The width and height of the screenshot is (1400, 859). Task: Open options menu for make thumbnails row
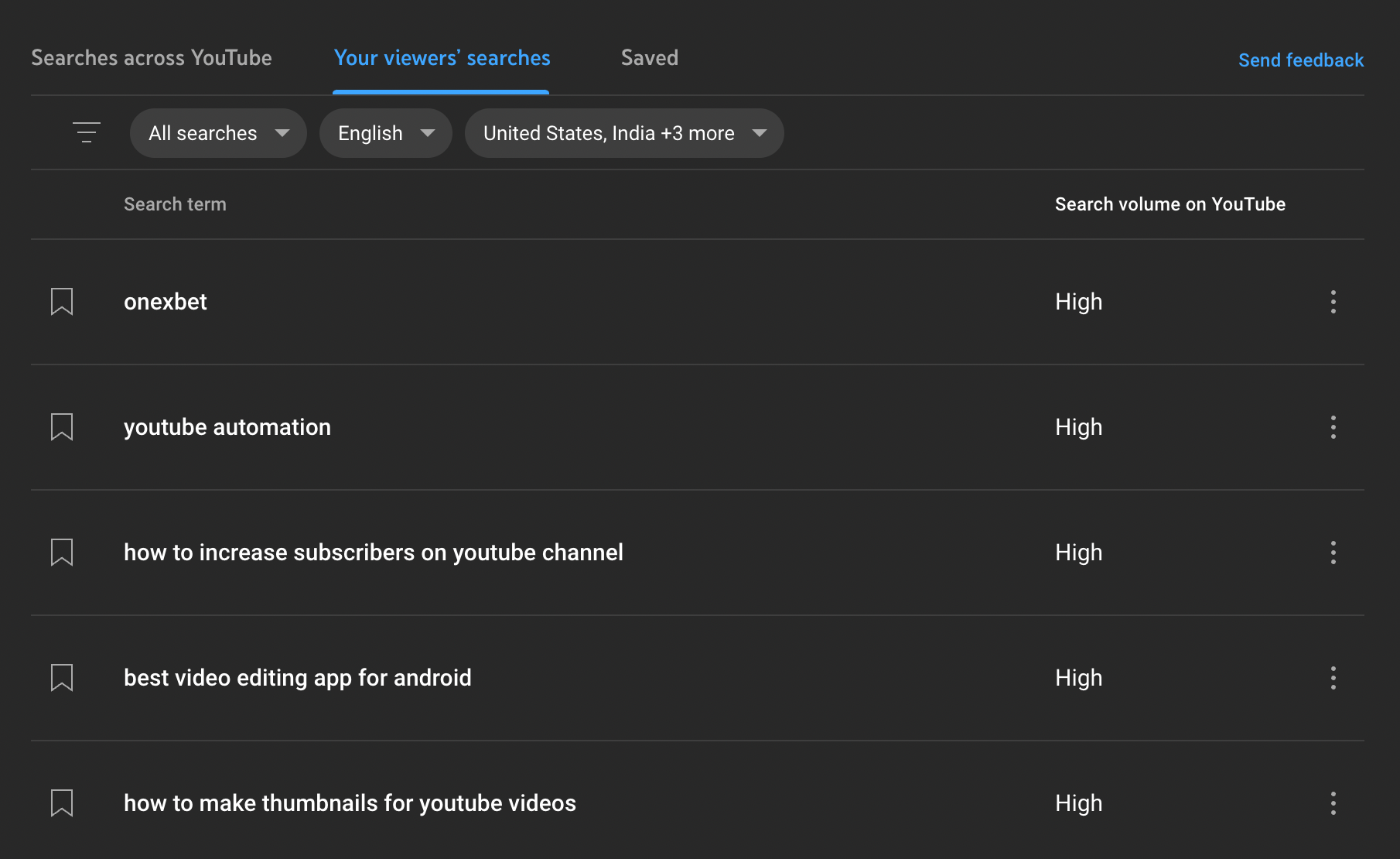coord(1333,803)
